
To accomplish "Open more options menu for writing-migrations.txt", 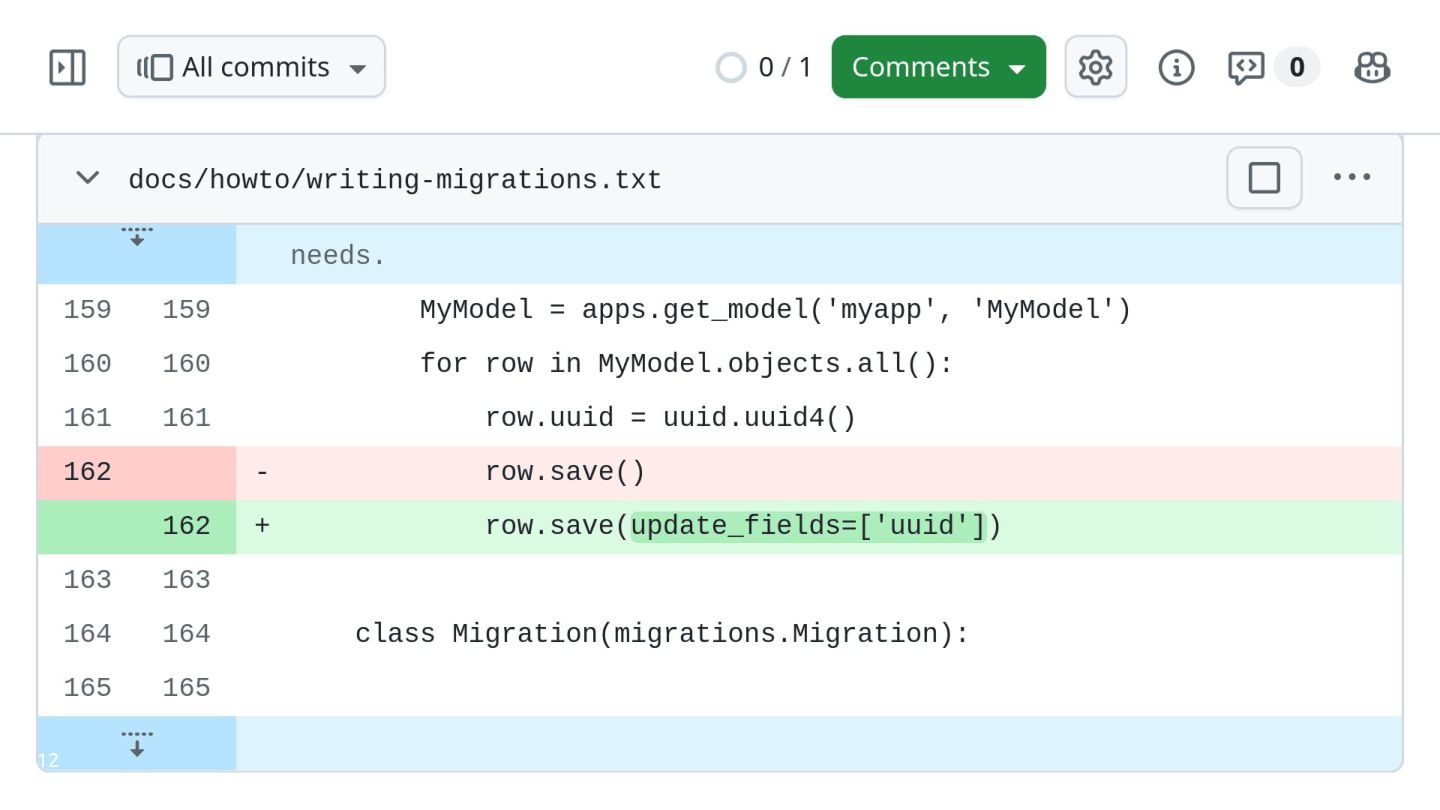I will [1352, 178].
